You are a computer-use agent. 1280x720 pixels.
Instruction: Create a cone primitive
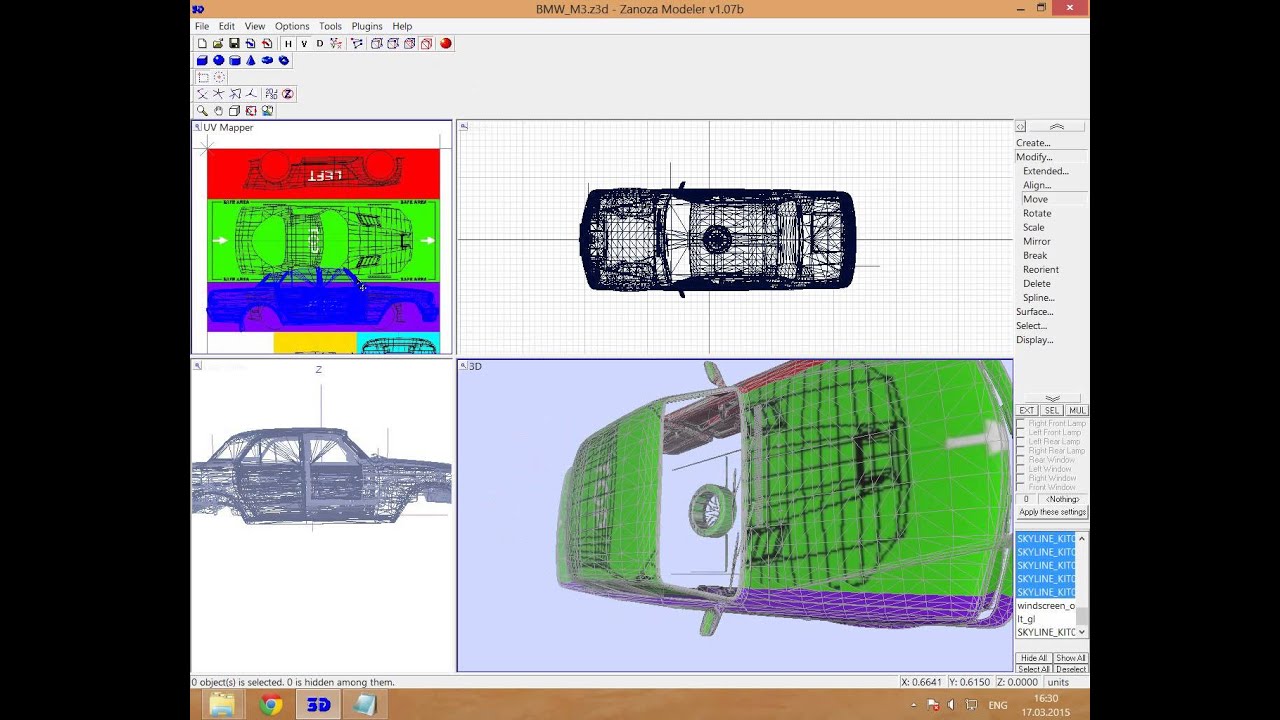251,61
